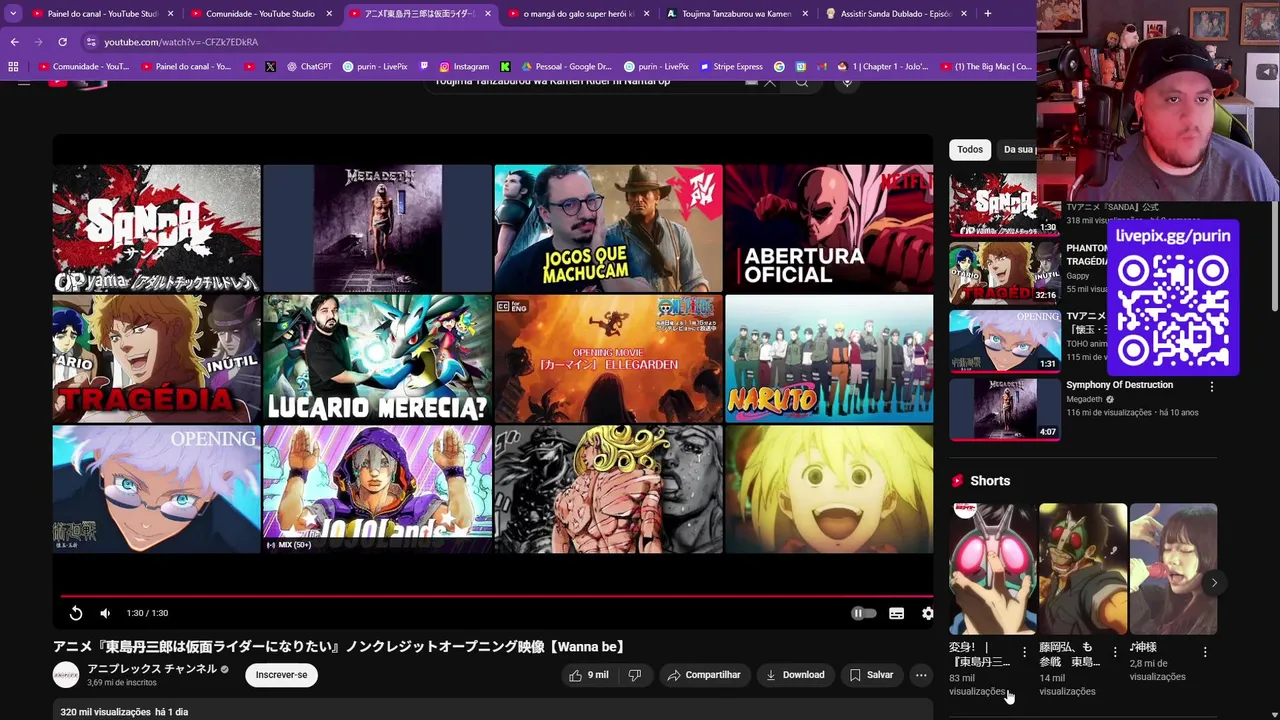This screenshot has height=720, width=1280.
Task: Open the player settings gear menu
Action: click(x=928, y=613)
